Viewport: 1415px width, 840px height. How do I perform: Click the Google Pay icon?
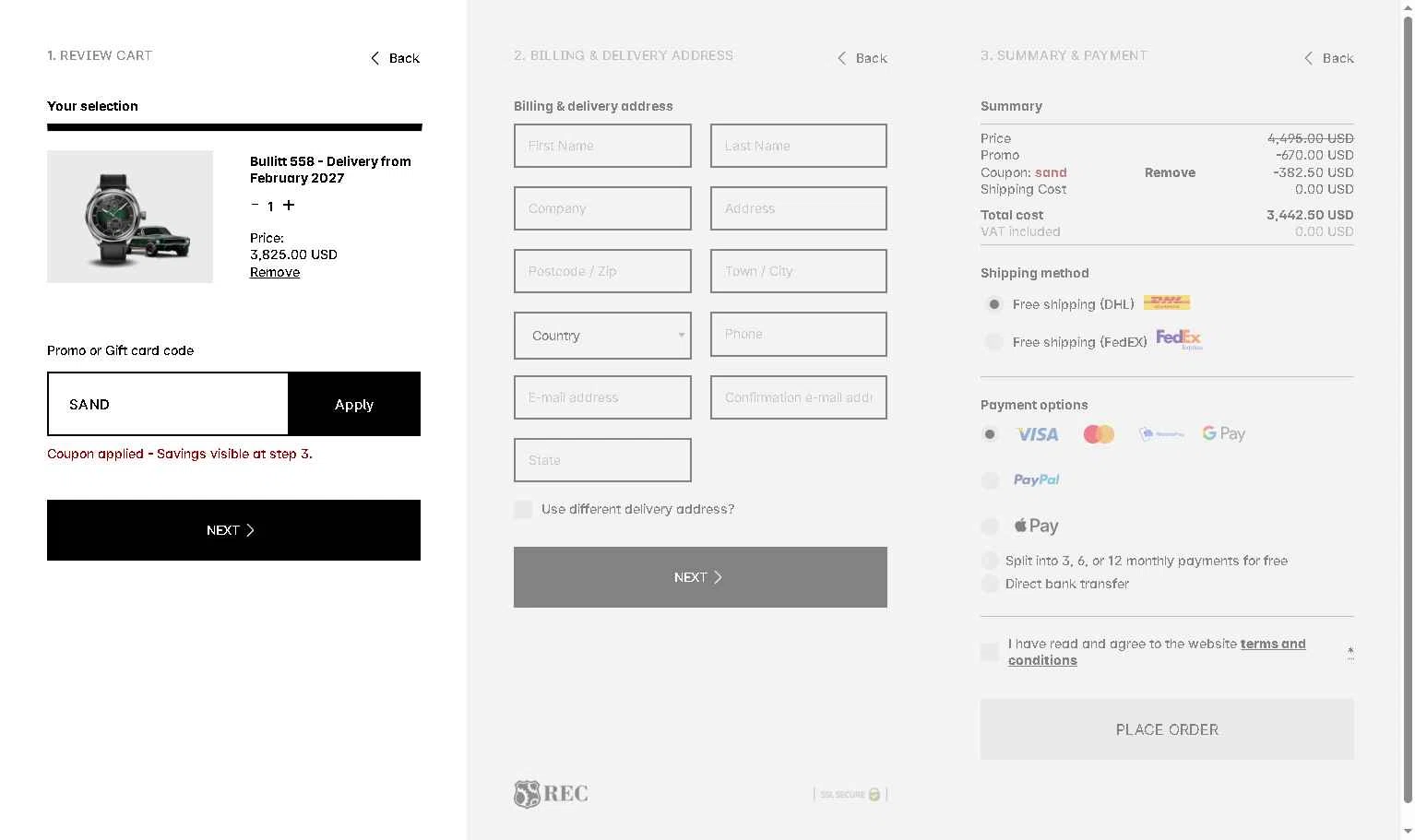(1223, 433)
